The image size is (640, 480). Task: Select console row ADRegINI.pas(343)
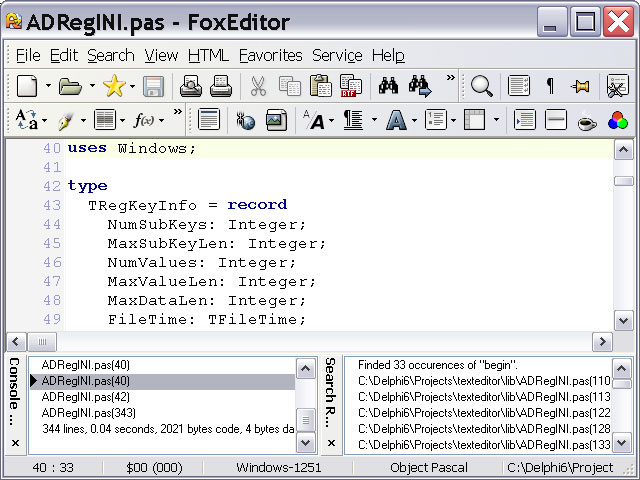[162, 413]
